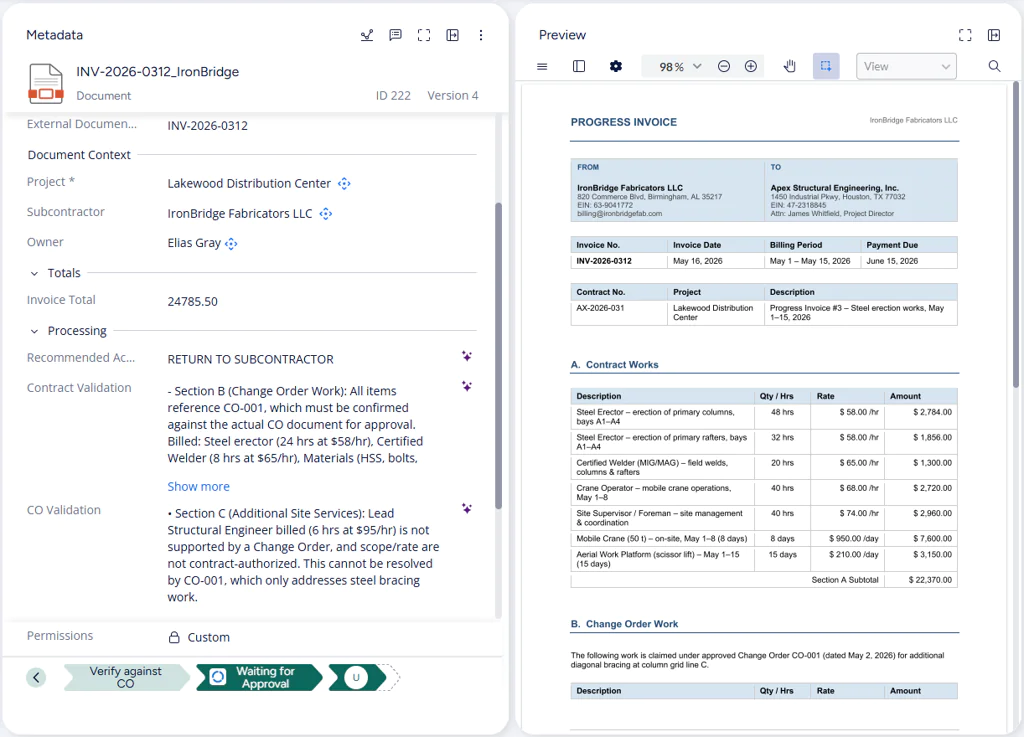Click the Crane Operator line item description
Viewport: 1024px width, 737px height.
click(x=654, y=493)
